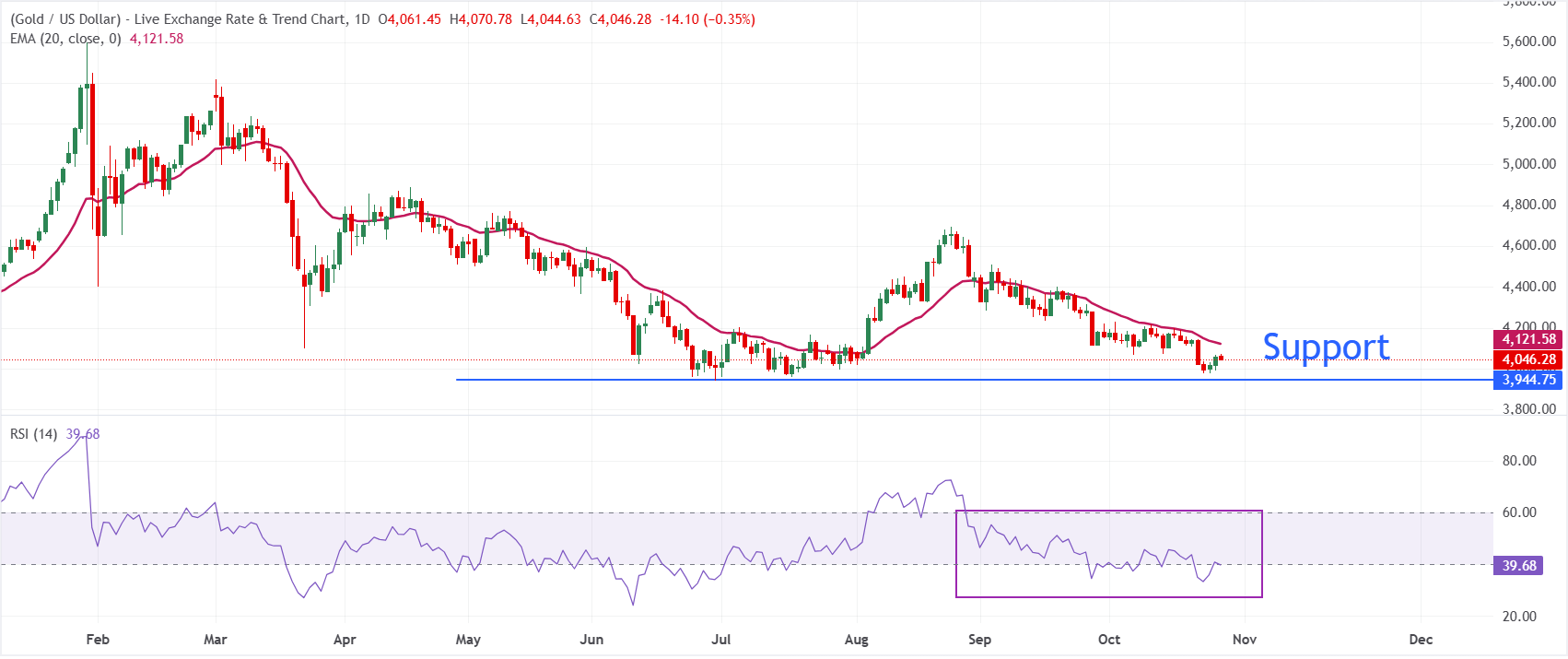
Task: Click the 80.00 RSI axis label
Action: 1519,461
